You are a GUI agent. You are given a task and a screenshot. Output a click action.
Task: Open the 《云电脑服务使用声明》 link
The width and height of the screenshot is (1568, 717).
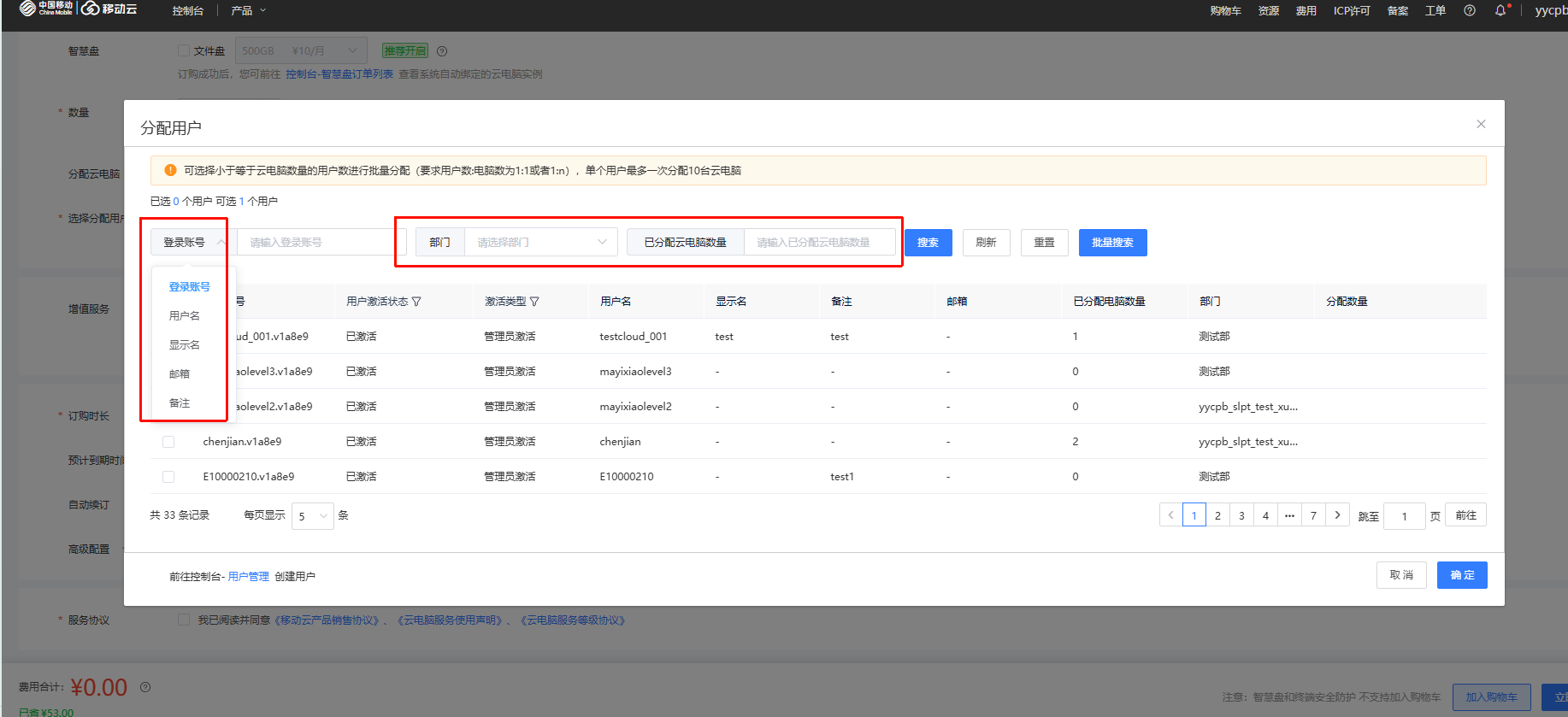[450, 620]
